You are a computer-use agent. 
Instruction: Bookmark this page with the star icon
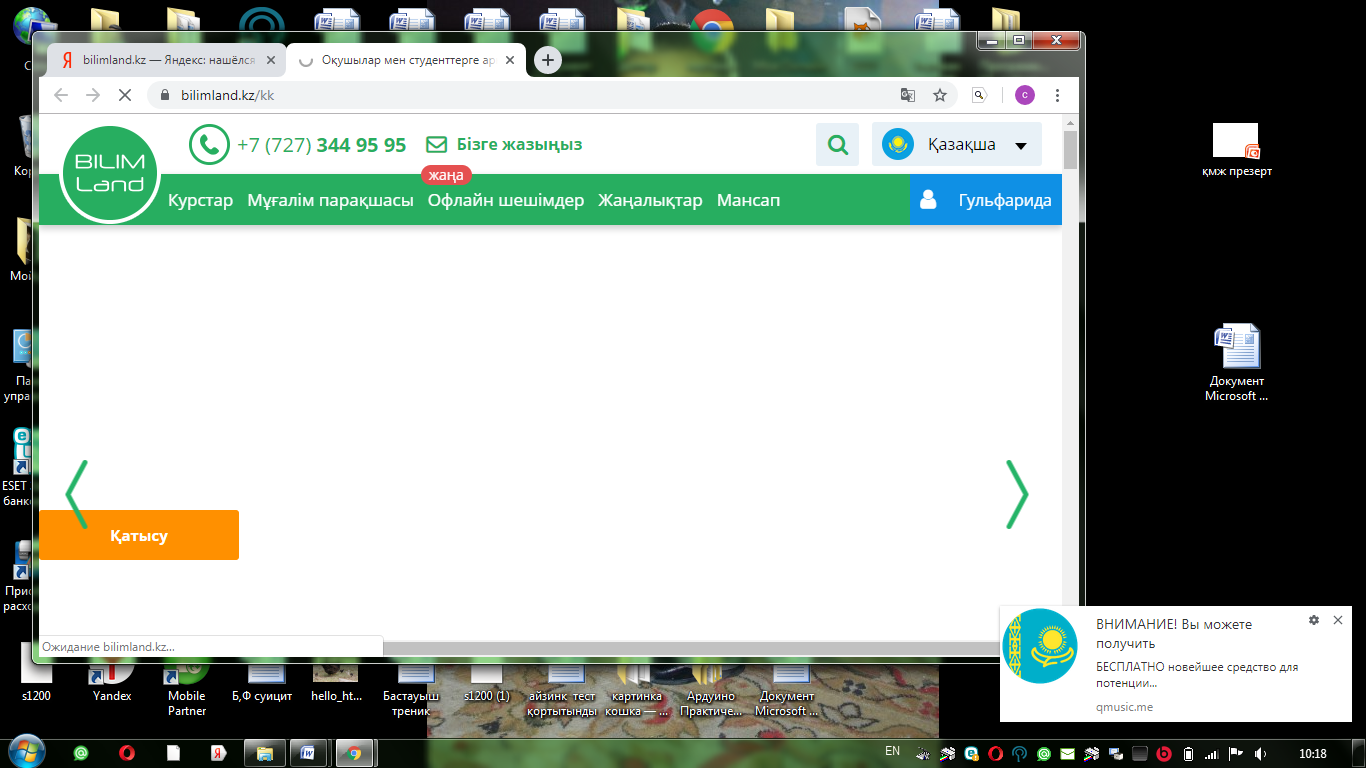[x=940, y=95]
